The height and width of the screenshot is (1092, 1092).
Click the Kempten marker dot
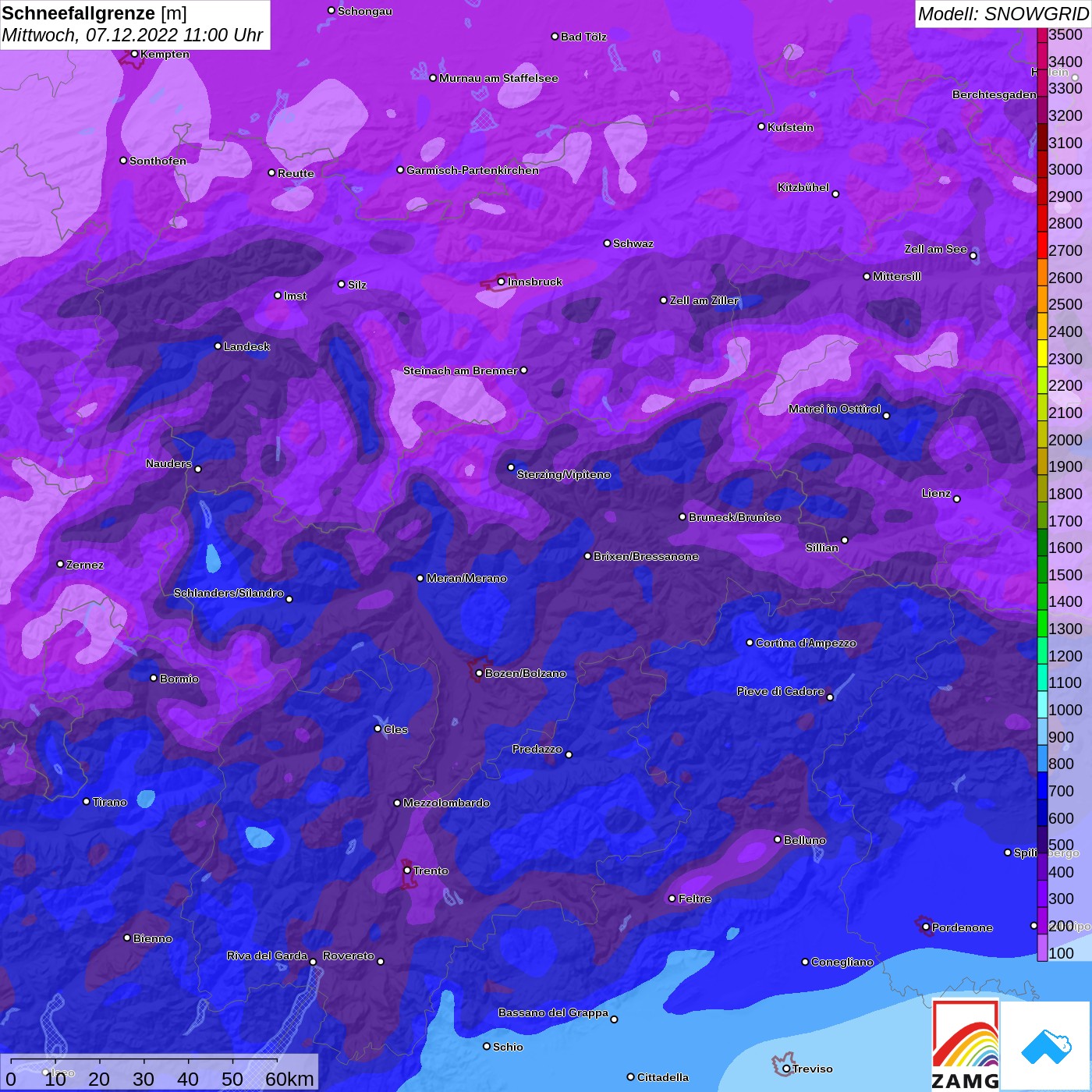point(134,54)
